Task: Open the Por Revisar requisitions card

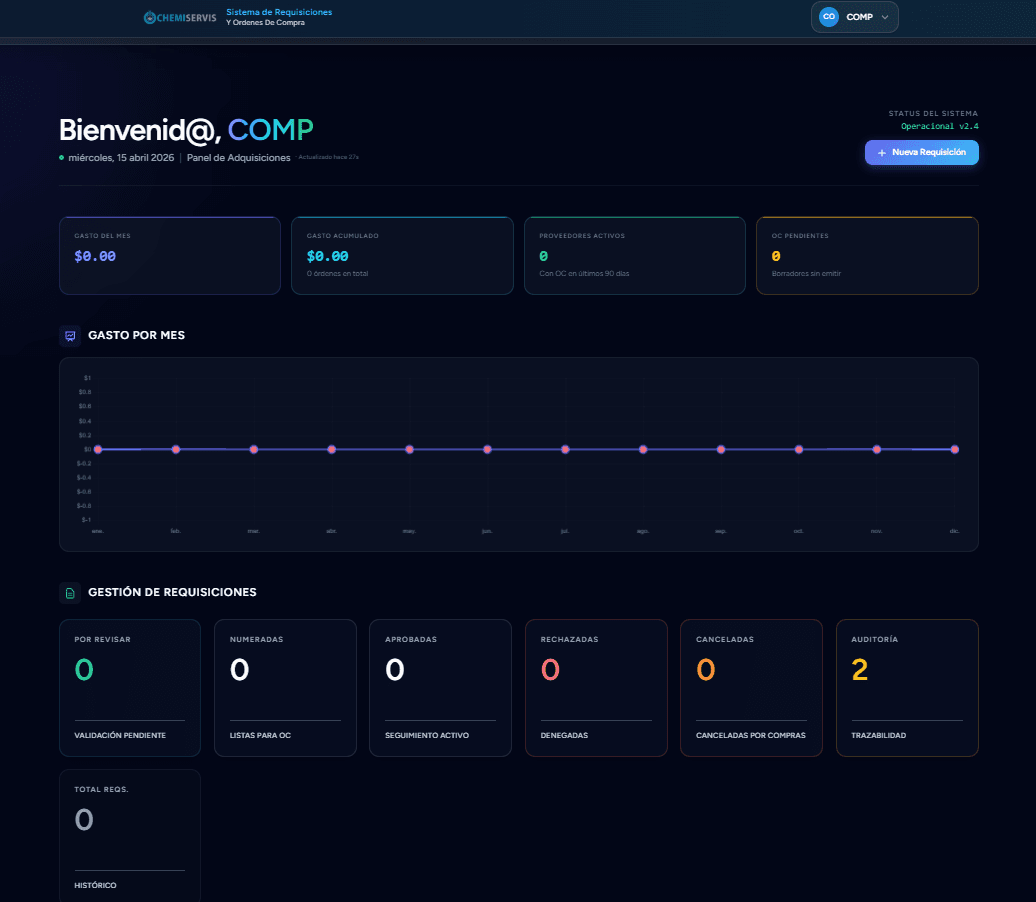Action: point(130,688)
